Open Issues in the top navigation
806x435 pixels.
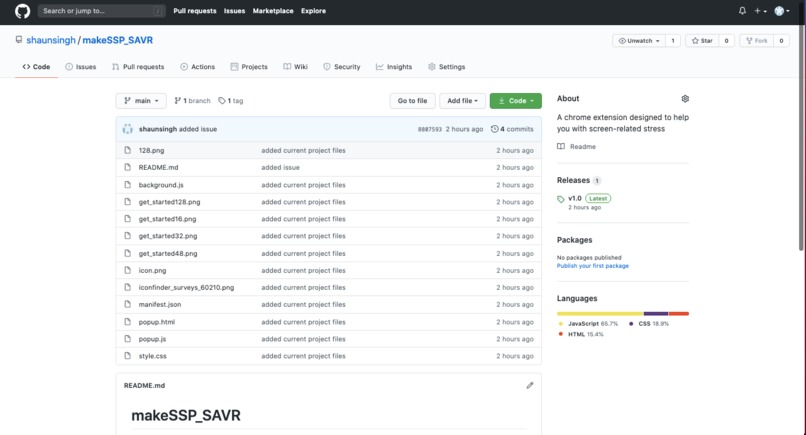[x=234, y=11]
